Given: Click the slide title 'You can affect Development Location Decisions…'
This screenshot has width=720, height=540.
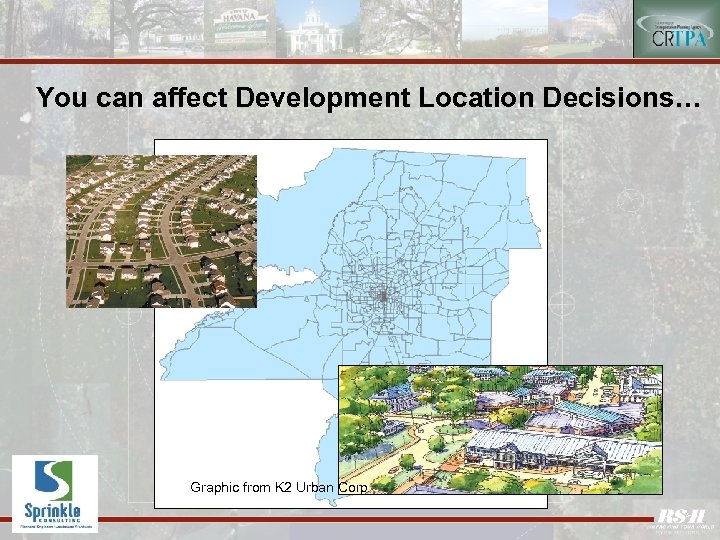Looking at the screenshot, I should point(368,97).
